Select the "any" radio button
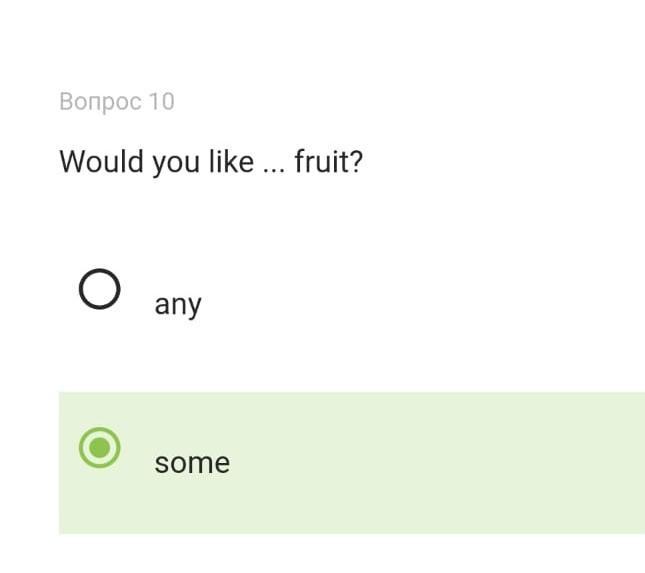Screen dimensions: 645x573 pos(99,289)
